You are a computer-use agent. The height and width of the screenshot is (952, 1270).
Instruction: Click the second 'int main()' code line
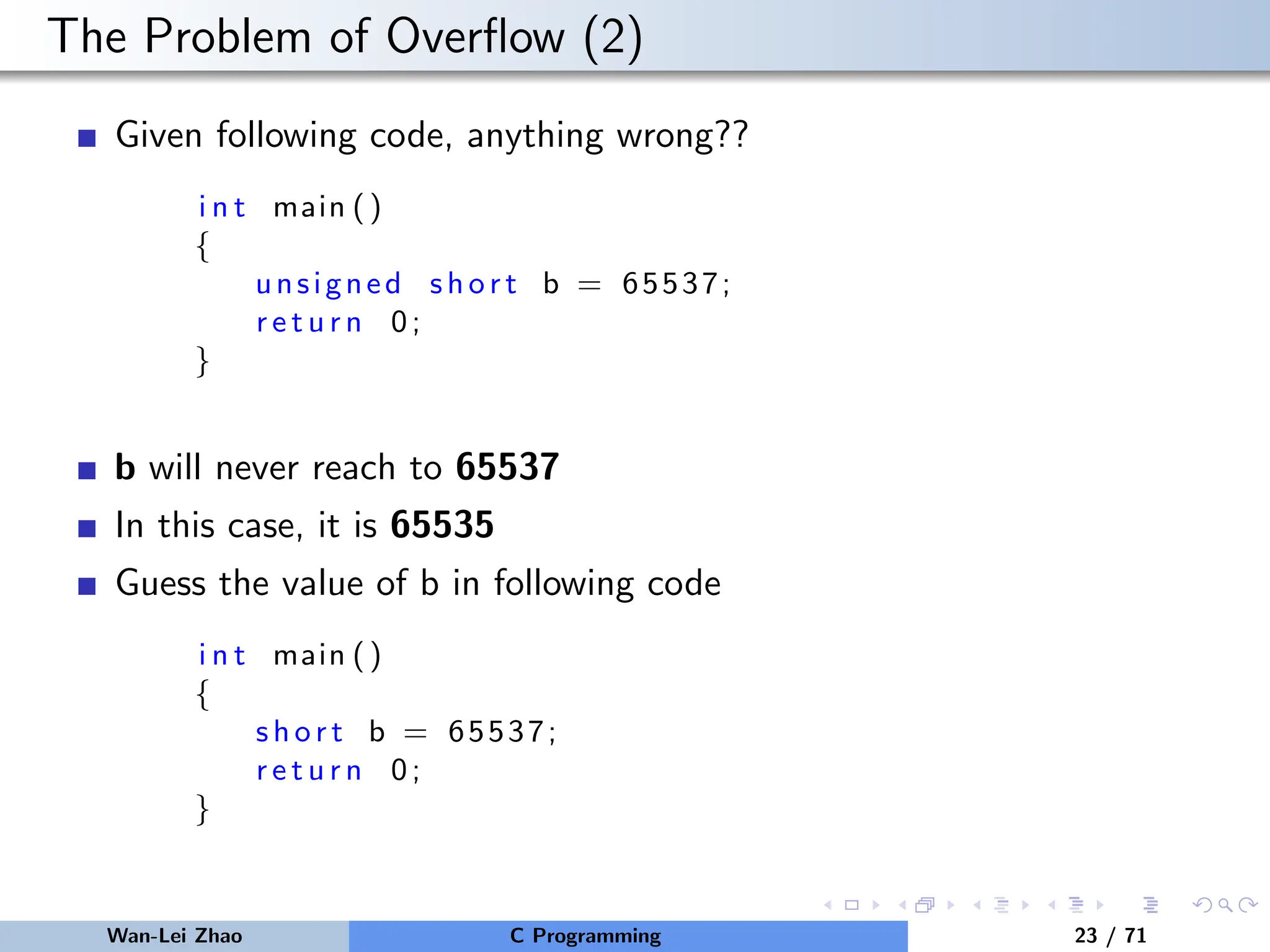290,656
